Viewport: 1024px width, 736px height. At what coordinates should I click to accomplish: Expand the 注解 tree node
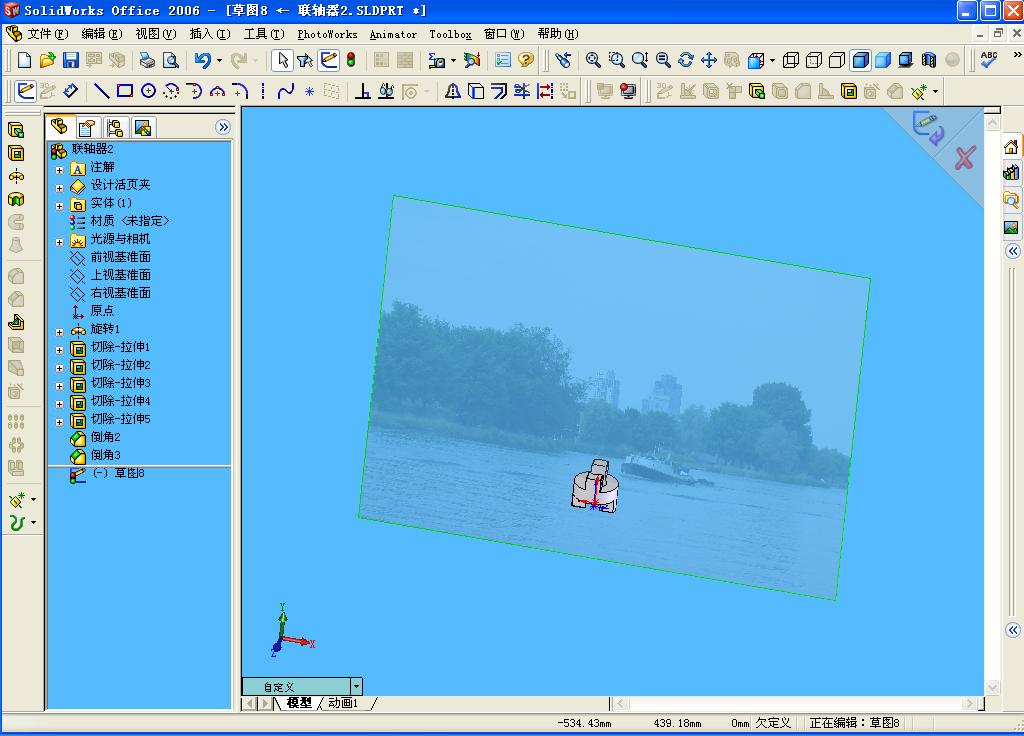pyautogui.click(x=59, y=170)
